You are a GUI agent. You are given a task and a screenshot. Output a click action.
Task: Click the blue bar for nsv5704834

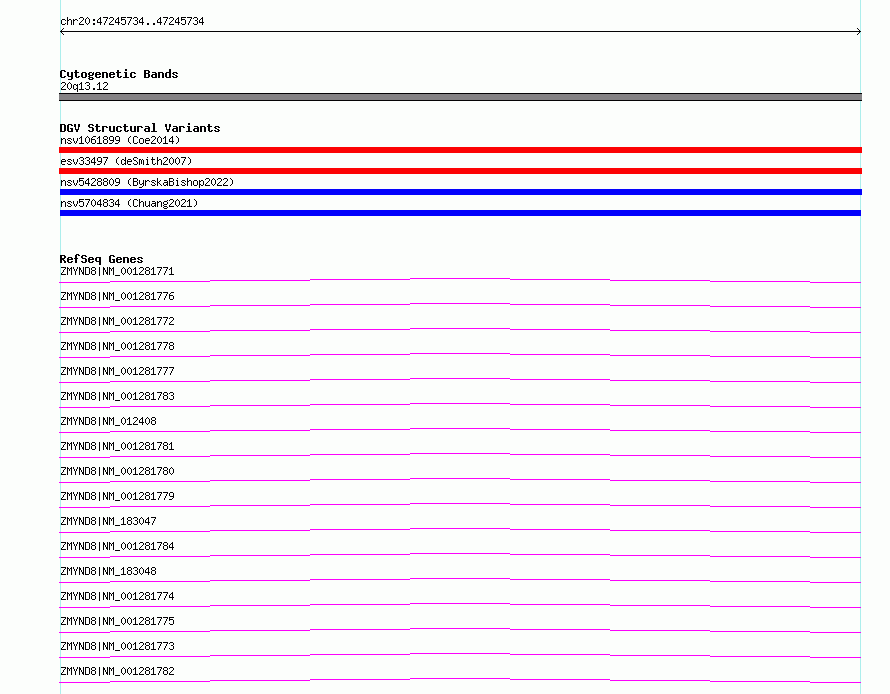(460, 213)
